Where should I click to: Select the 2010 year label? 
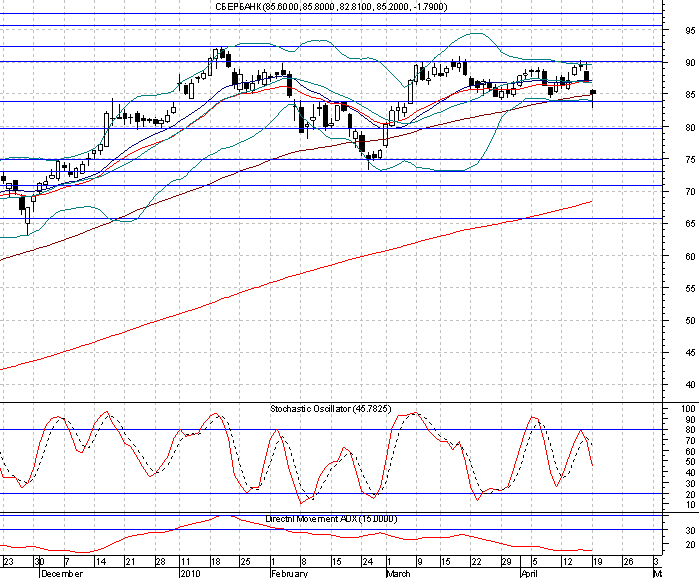(190, 573)
